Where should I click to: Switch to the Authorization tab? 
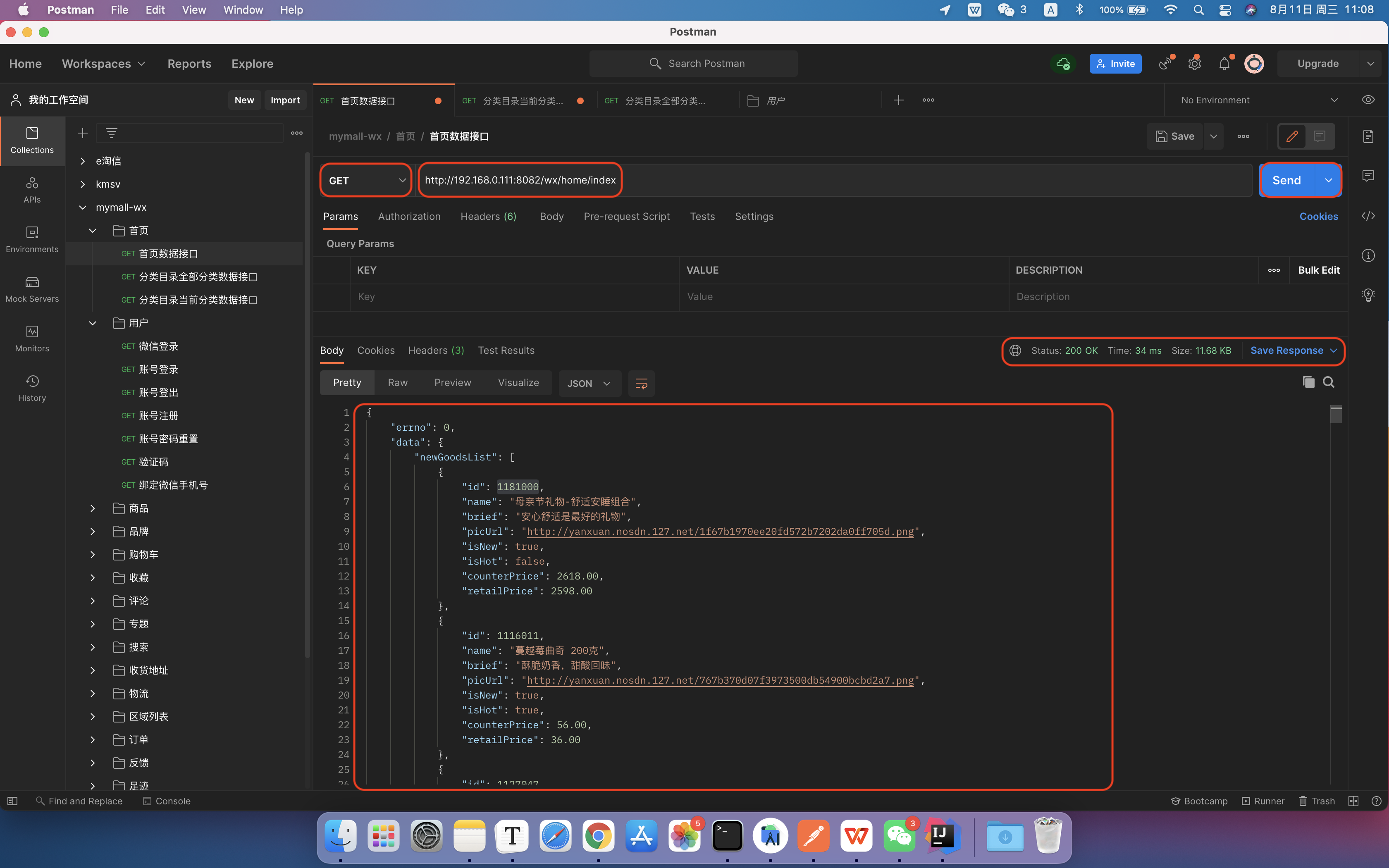[409, 217]
